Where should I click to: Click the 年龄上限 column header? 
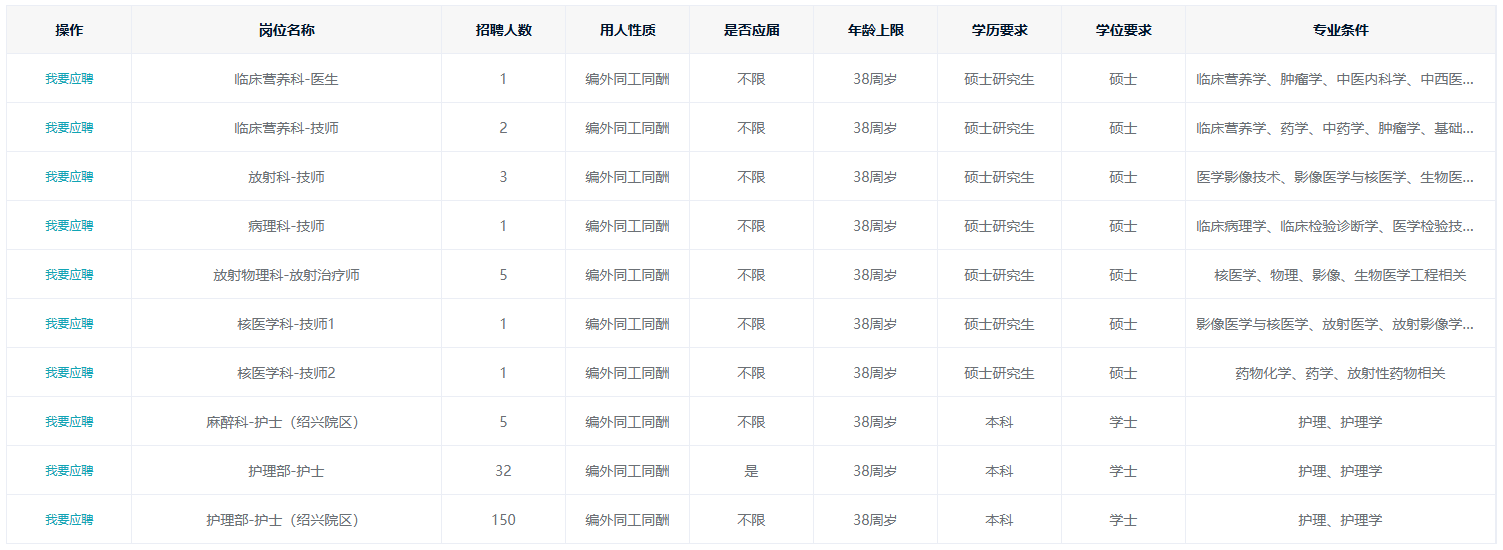[x=875, y=30]
